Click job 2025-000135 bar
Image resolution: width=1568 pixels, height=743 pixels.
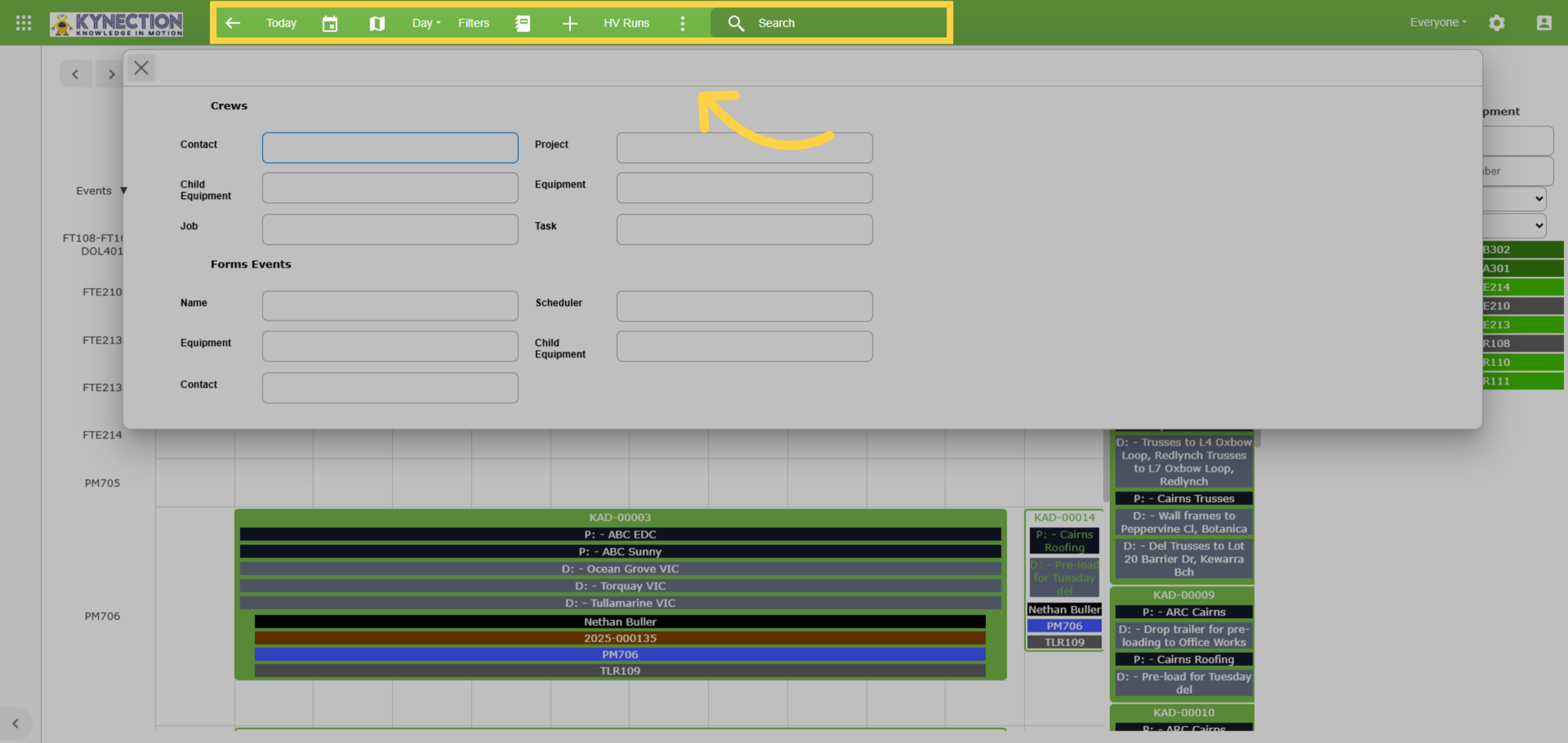coord(620,638)
